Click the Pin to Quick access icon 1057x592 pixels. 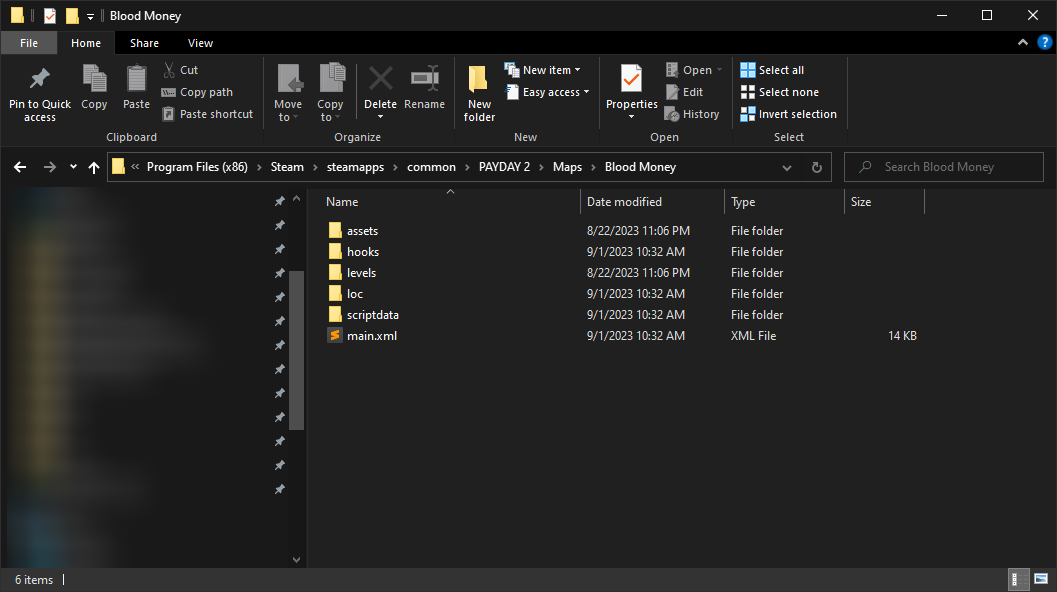(x=40, y=80)
